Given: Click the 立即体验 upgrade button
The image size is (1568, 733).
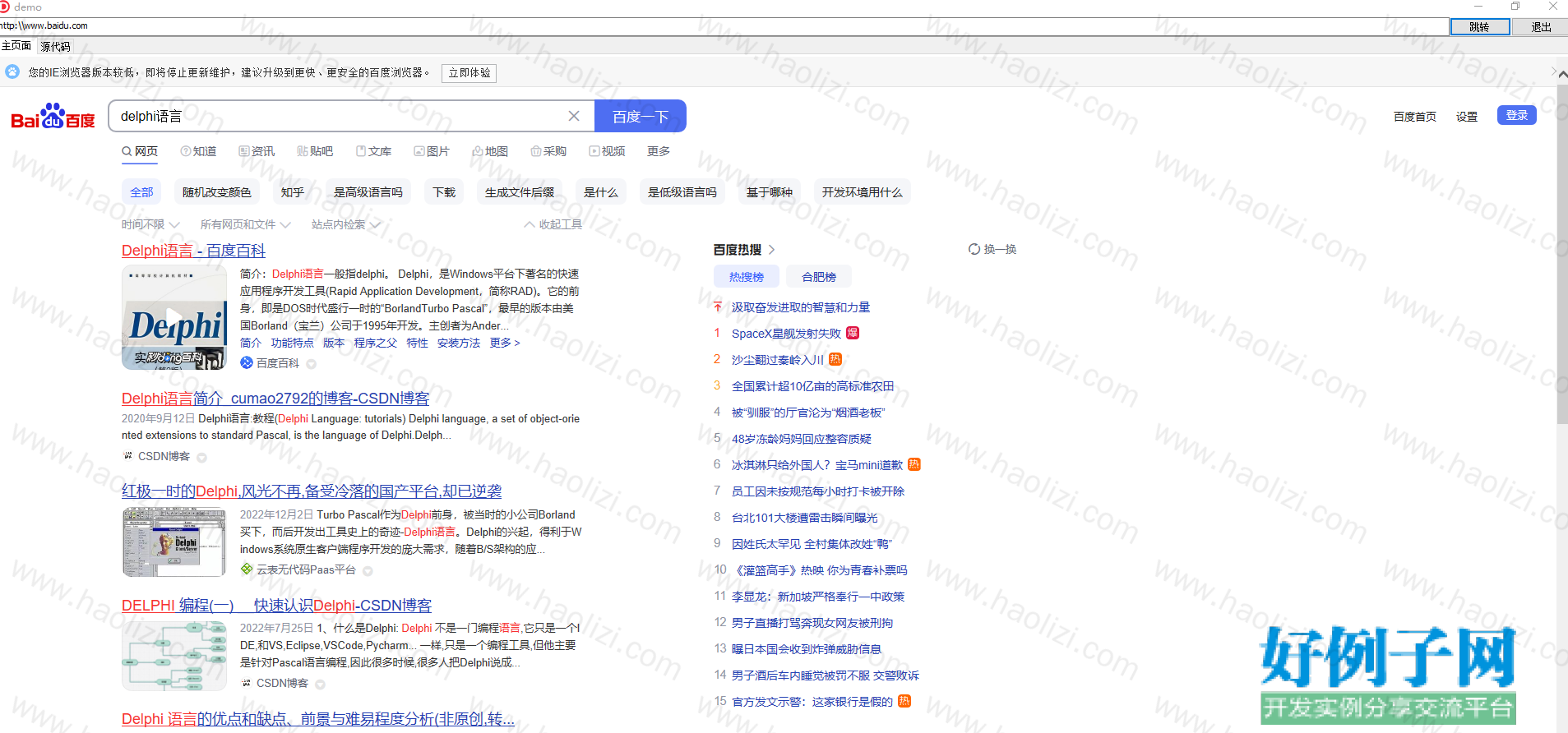Looking at the screenshot, I should coord(469,72).
